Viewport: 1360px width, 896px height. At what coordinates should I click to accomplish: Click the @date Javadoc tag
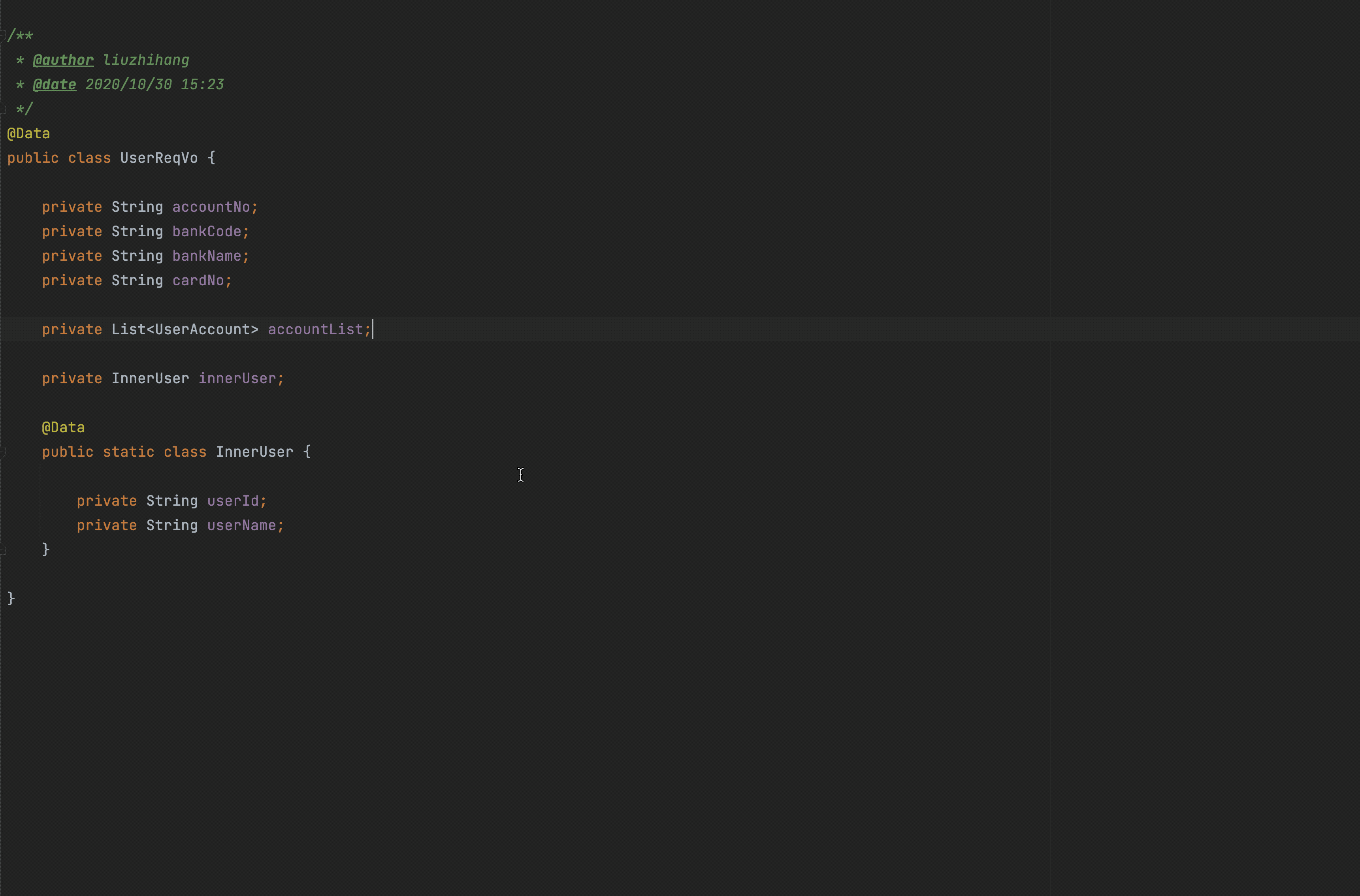(54, 85)
